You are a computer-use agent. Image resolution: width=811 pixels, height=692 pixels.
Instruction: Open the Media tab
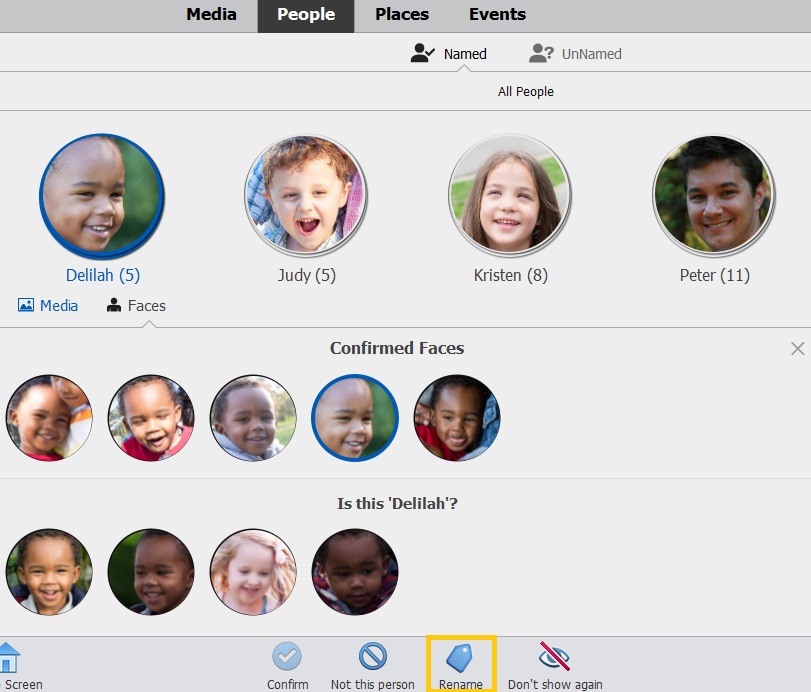coord(211,14)
